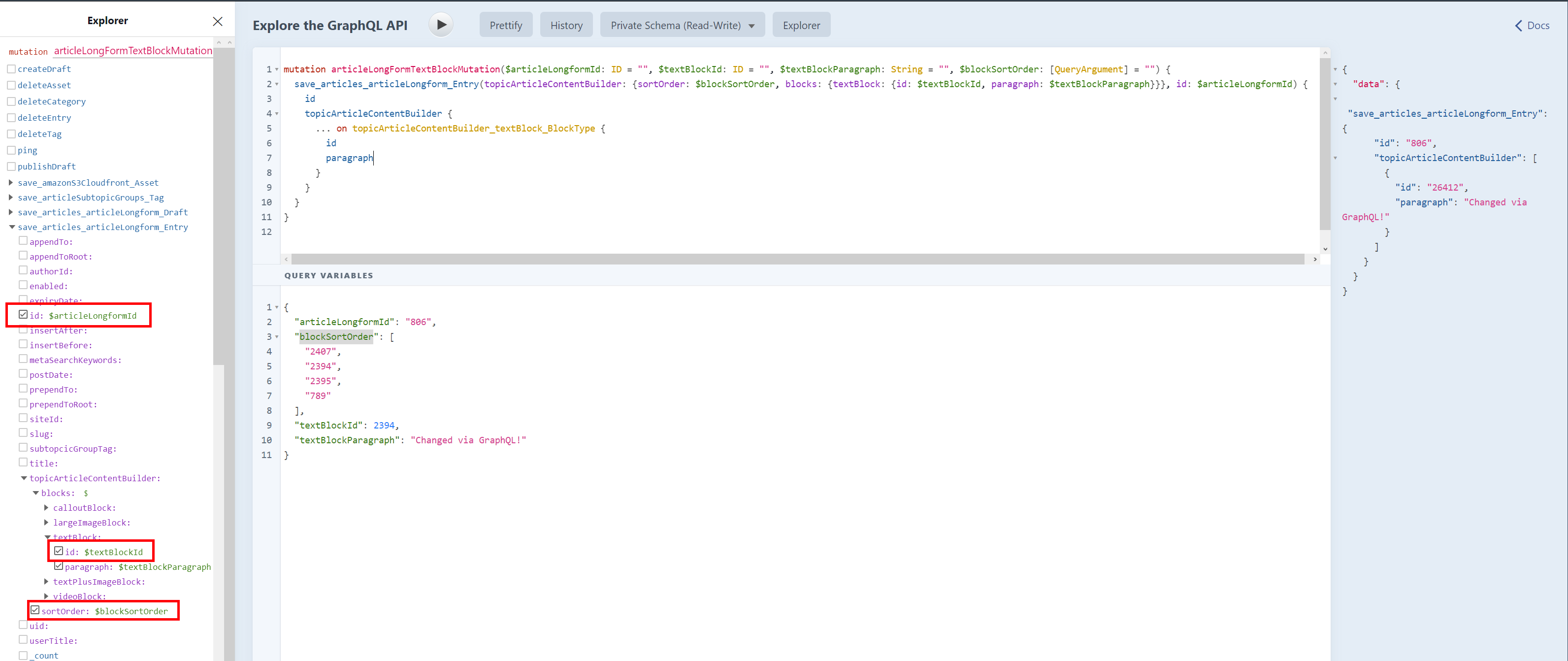Click the Prettify button
The image size is (1568, 661).
506,24
